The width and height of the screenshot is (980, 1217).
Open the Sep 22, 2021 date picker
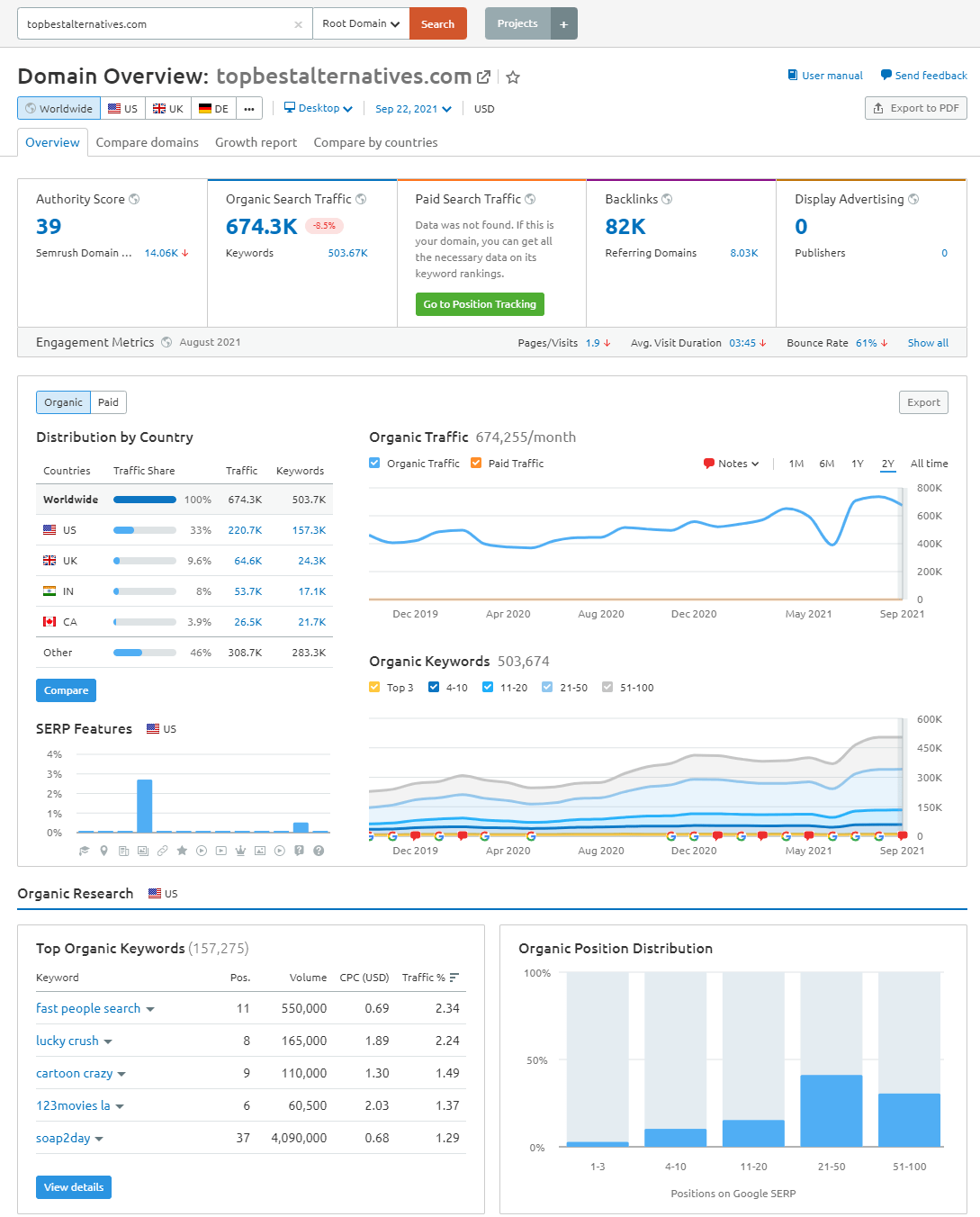[413, 109]
